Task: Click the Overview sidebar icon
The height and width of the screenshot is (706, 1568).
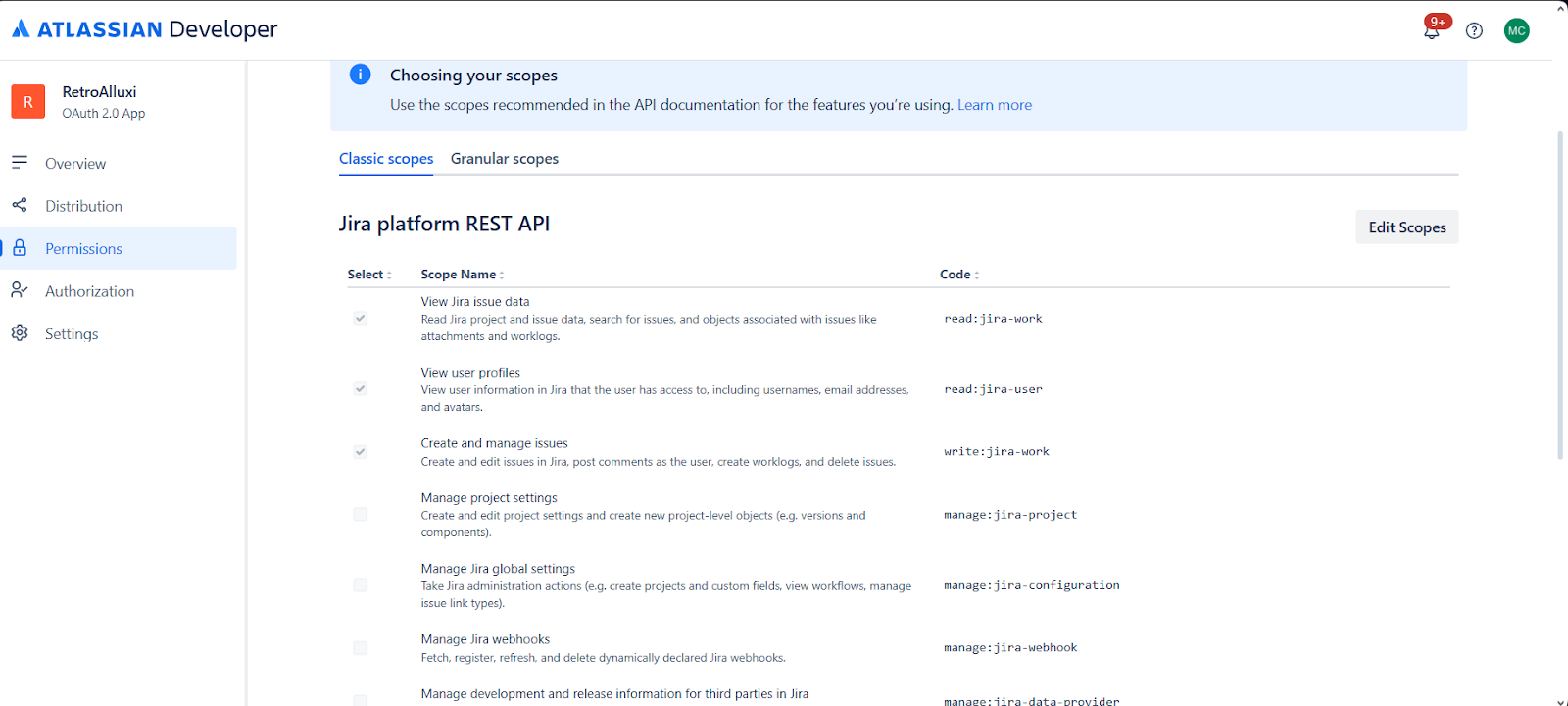Action: tap(20, 162)
